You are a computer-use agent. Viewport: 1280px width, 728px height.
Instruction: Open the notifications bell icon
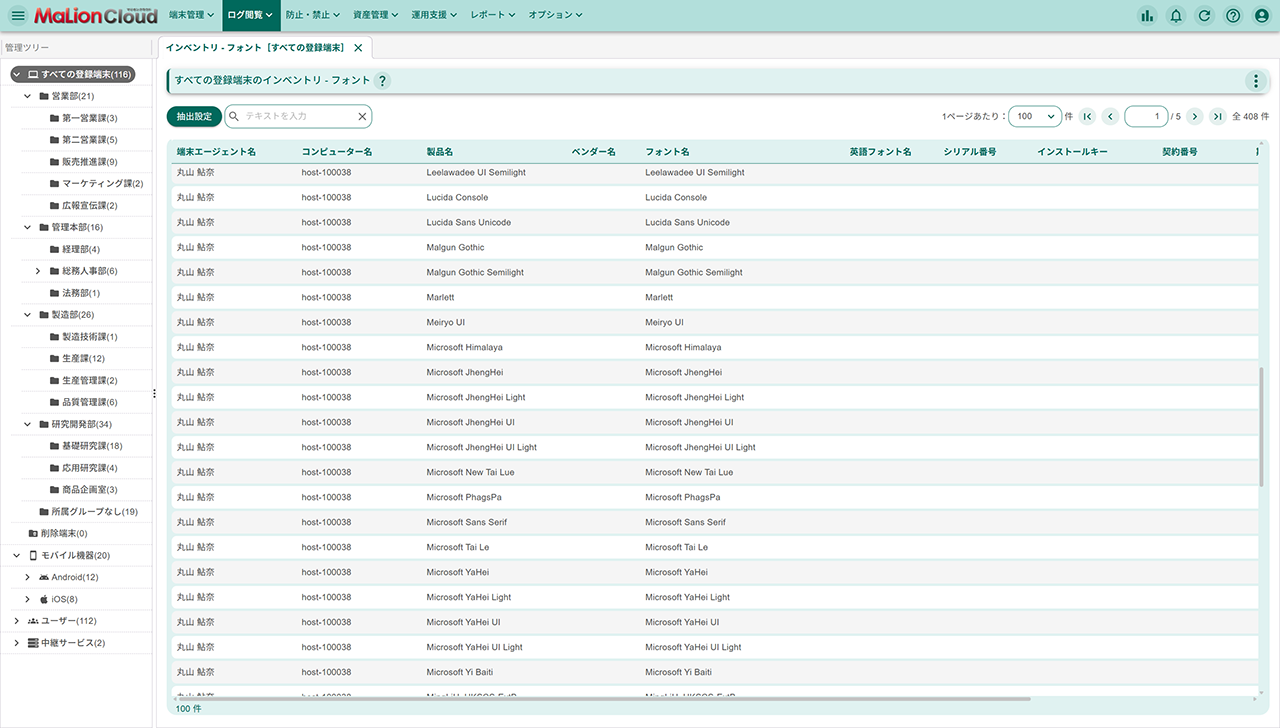point(1176,16)
